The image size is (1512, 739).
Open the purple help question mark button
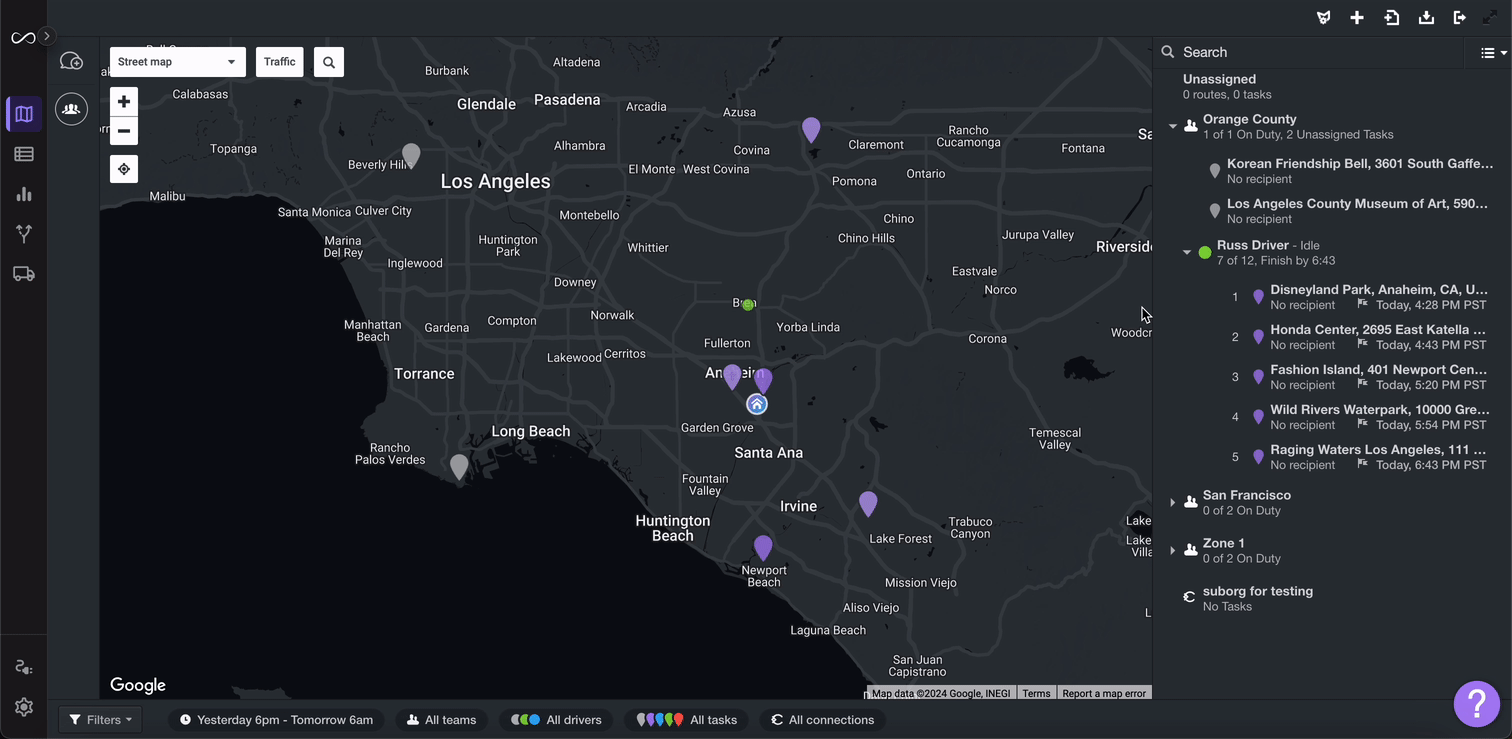pyautogui.click(x=1477, y=704)
